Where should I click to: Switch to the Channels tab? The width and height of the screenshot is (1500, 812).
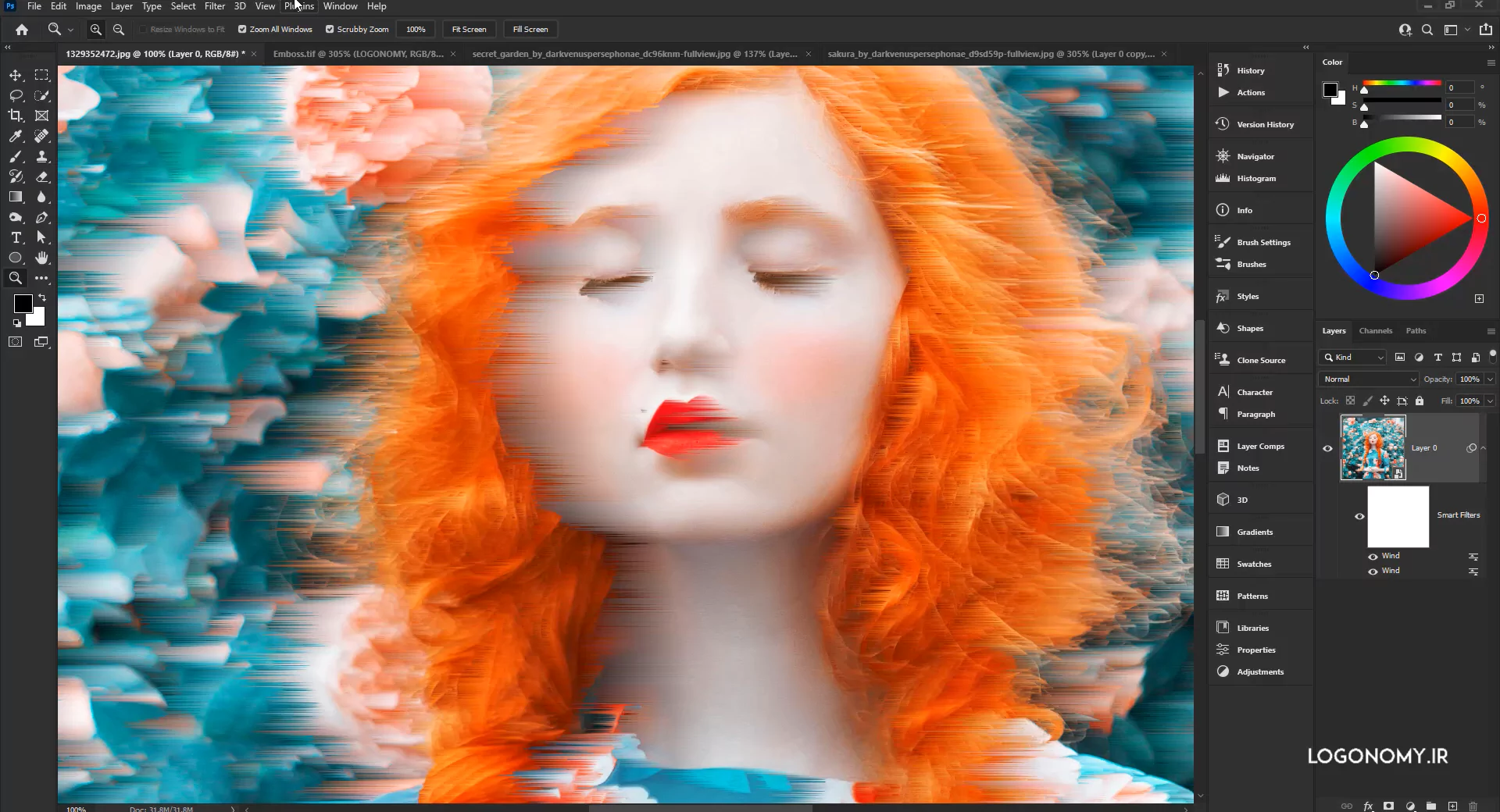[1375, 330]
